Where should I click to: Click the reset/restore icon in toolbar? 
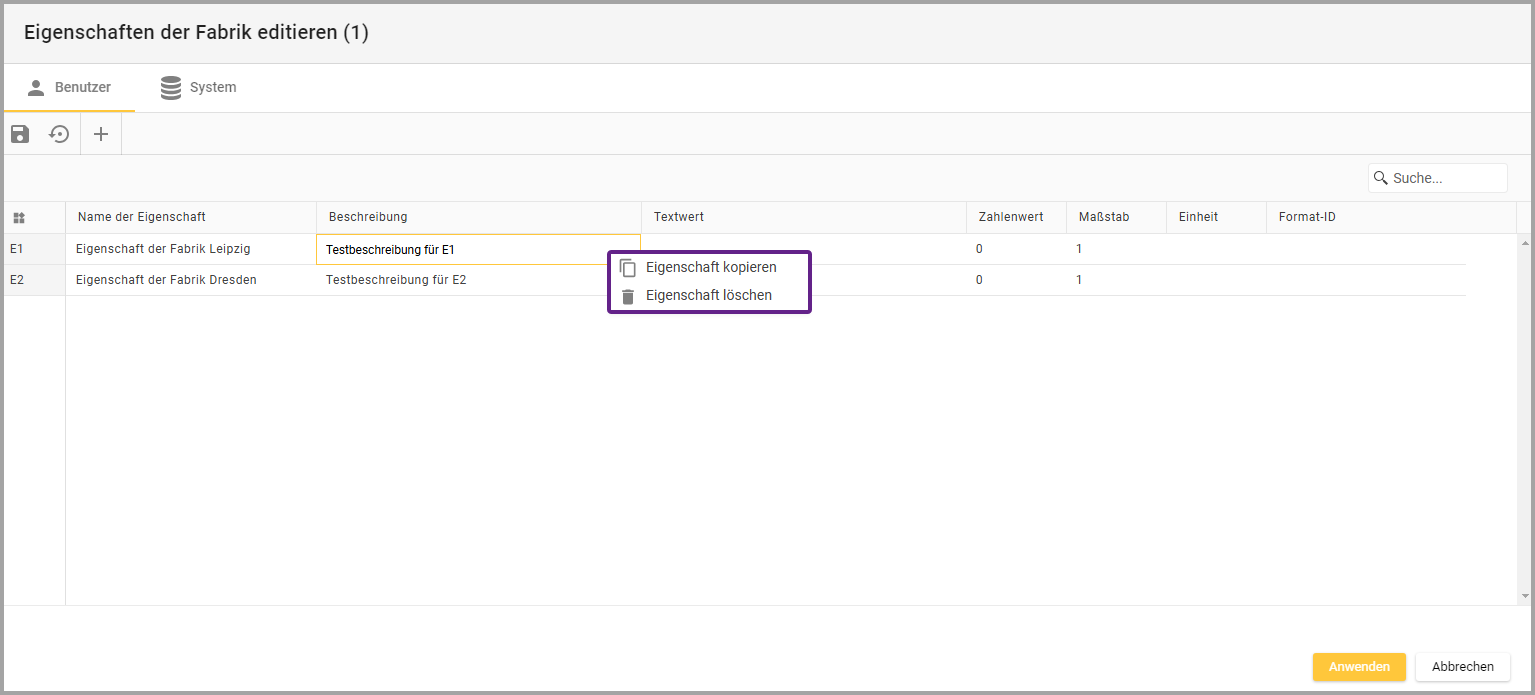click(60, 134)
